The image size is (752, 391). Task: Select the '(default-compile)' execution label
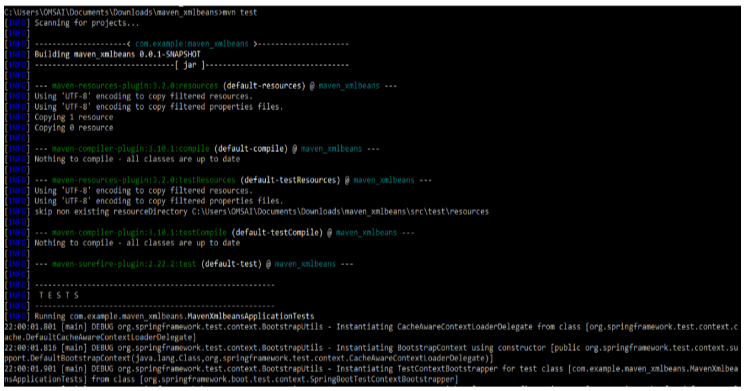pyautogui.click(x=251, y=149)
